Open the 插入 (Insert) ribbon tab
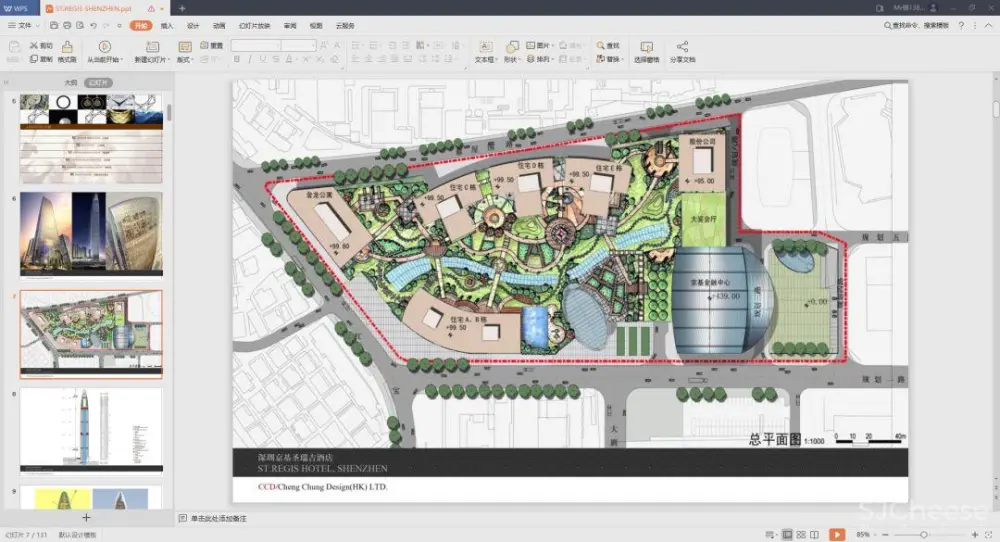Viewport: 1000px width, 542px height. pyautogui.click(x=167, y=25)
